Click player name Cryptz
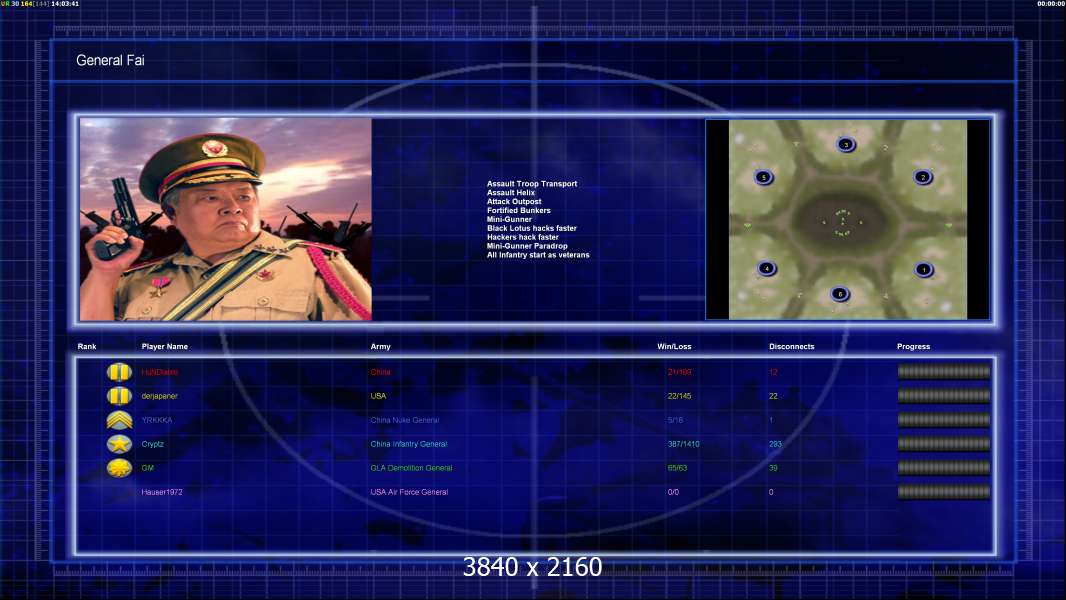 click(x=152, y=444)
